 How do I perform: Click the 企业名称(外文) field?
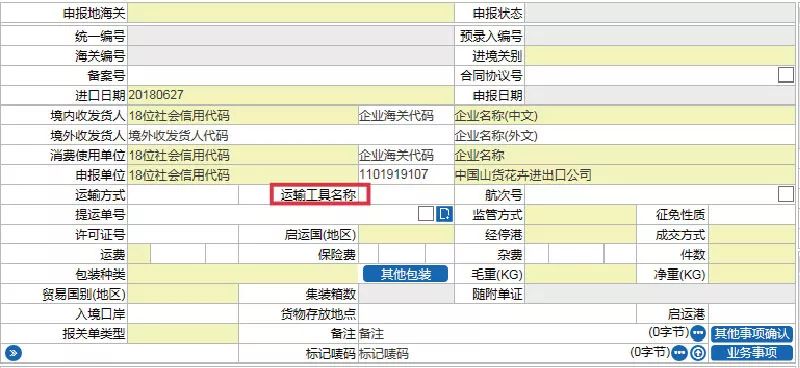coord(624,136)
